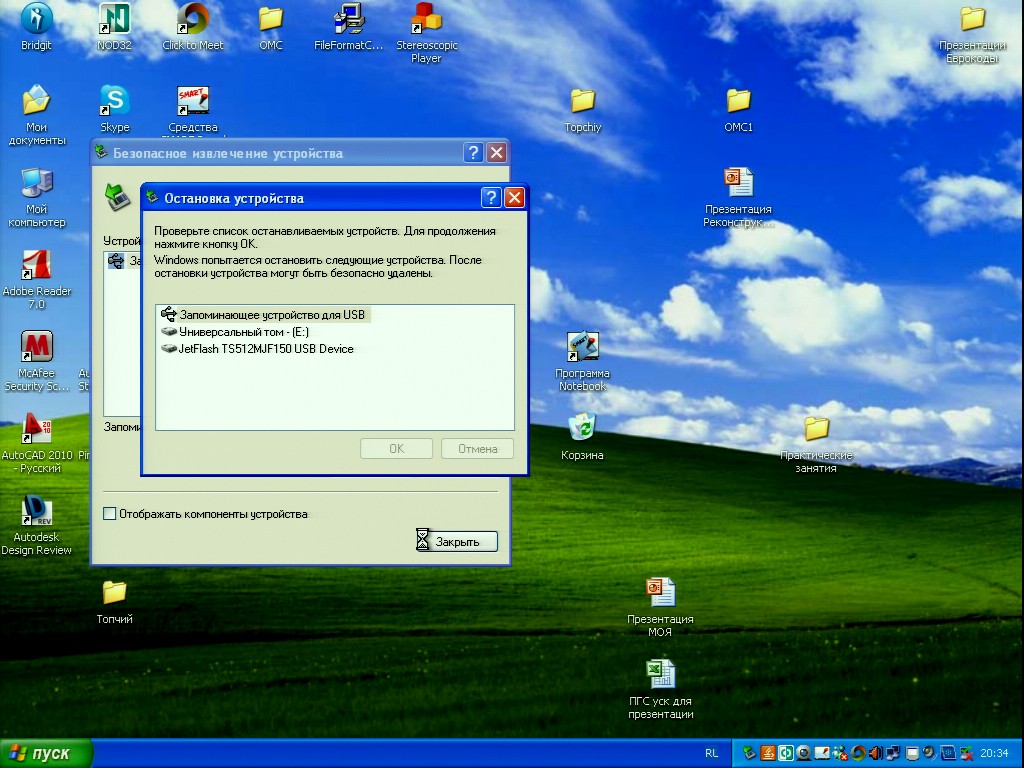Click the 20:34 taskbar clock
Viewport: 1024px width, 768px height.
pos(994,754)
